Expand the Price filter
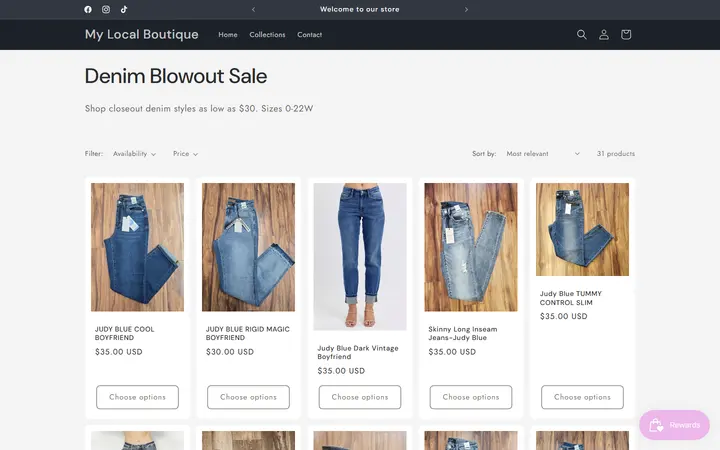This screenshot has height=450, width=720. point(186,154)
